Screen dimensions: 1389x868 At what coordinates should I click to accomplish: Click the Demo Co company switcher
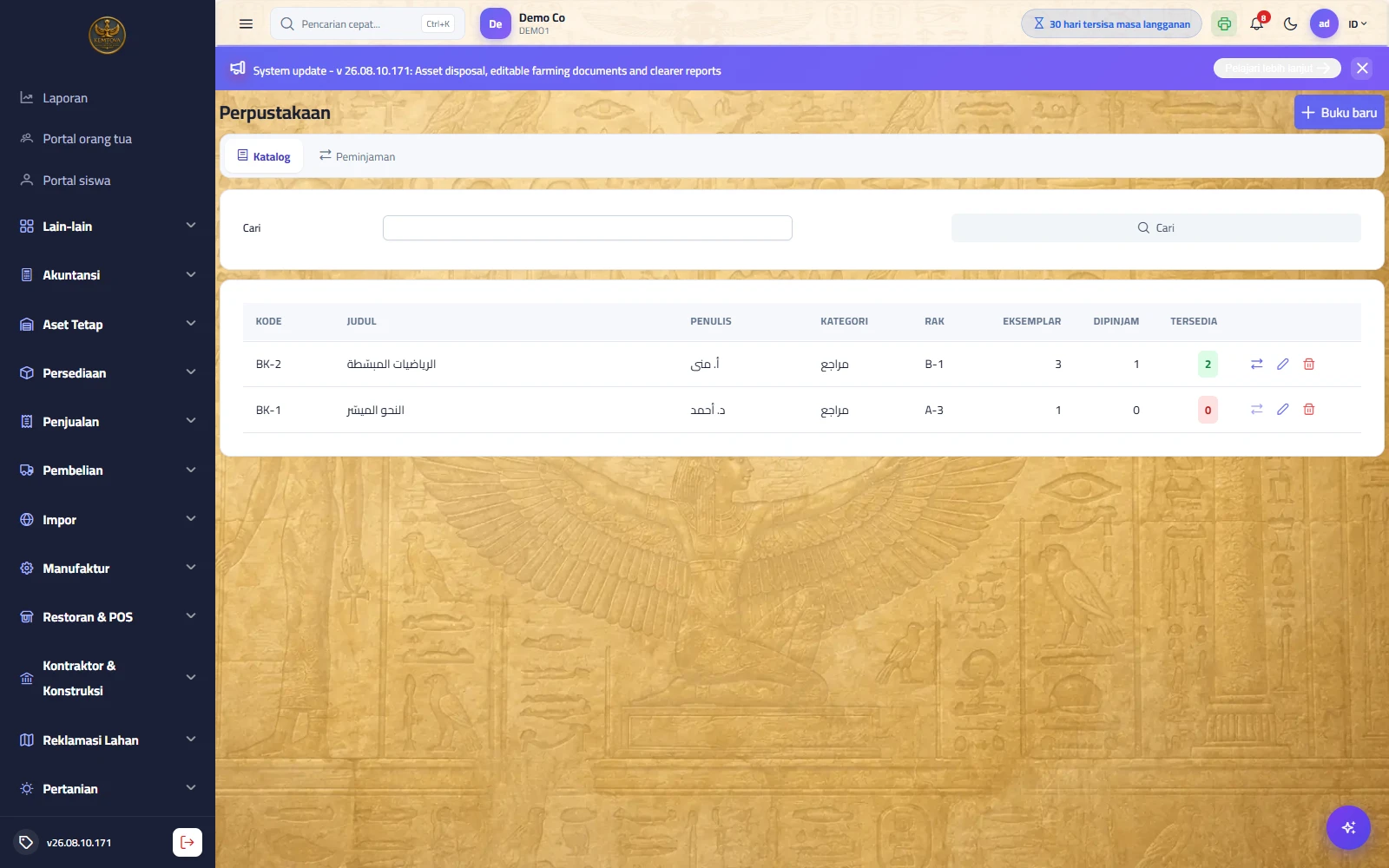[x=523, y=24]
